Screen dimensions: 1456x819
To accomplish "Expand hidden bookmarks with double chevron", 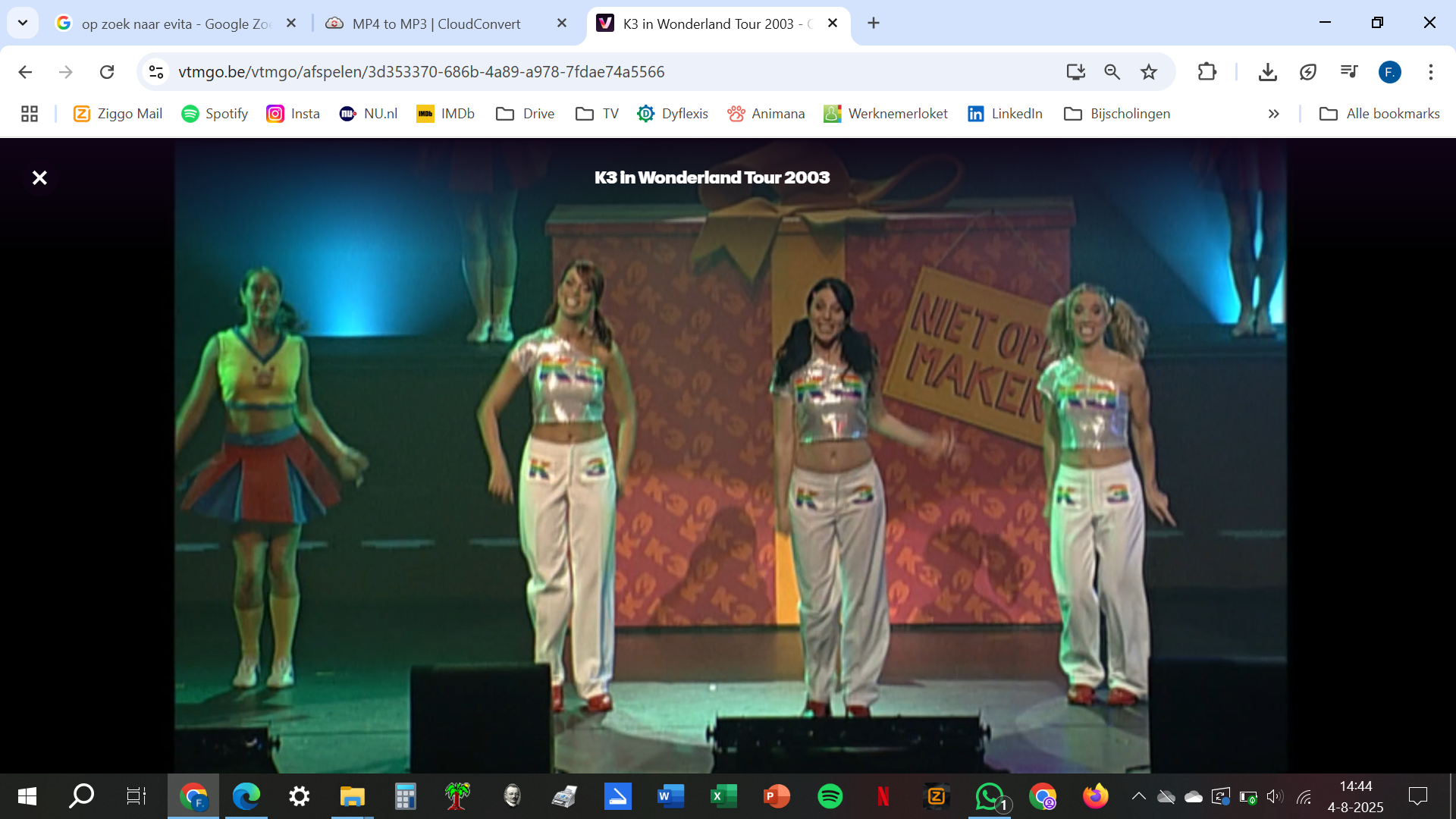I will coord(1273,114).
